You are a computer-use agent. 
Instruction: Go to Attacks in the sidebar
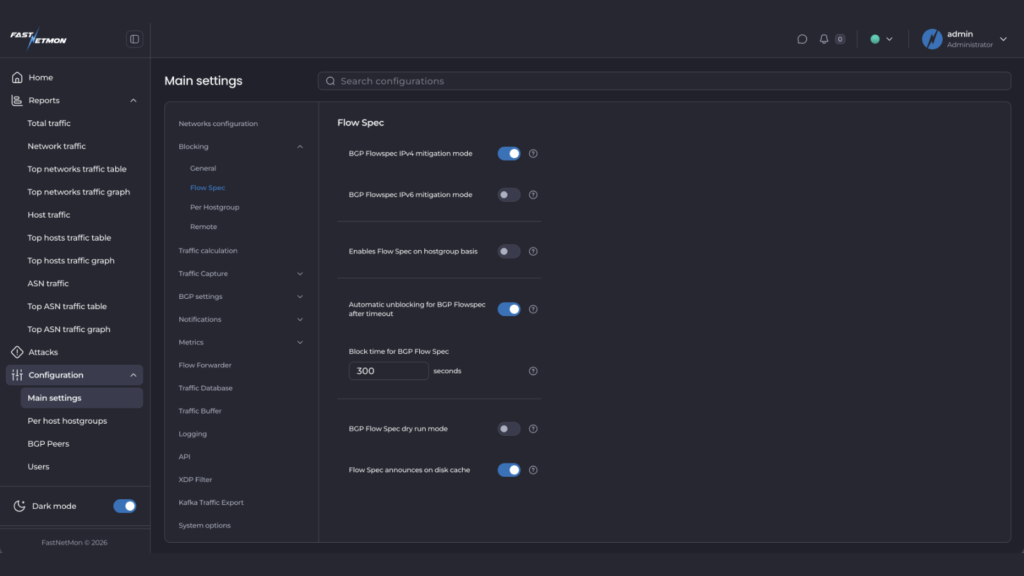click(43, 352)
